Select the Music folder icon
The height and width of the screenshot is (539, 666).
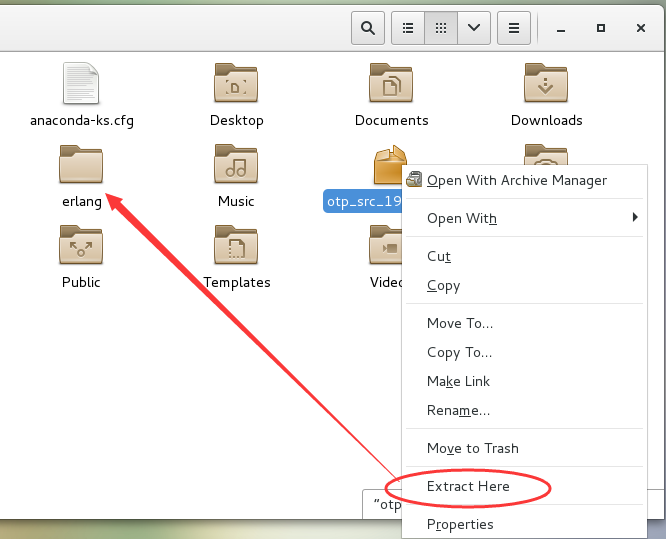[x=236, y=164]
